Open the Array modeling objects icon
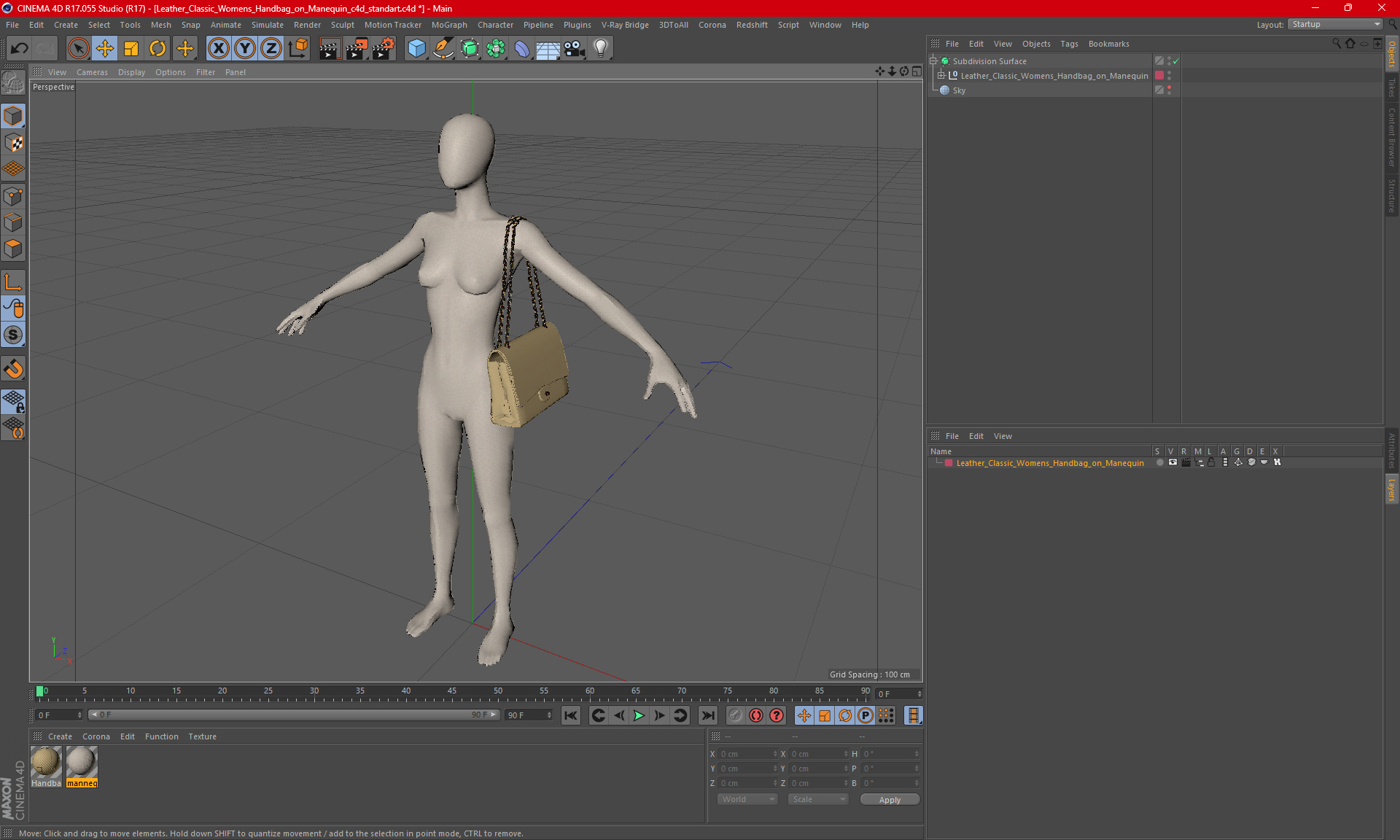This screenshot has width=1400, height=840. (496, 49)
